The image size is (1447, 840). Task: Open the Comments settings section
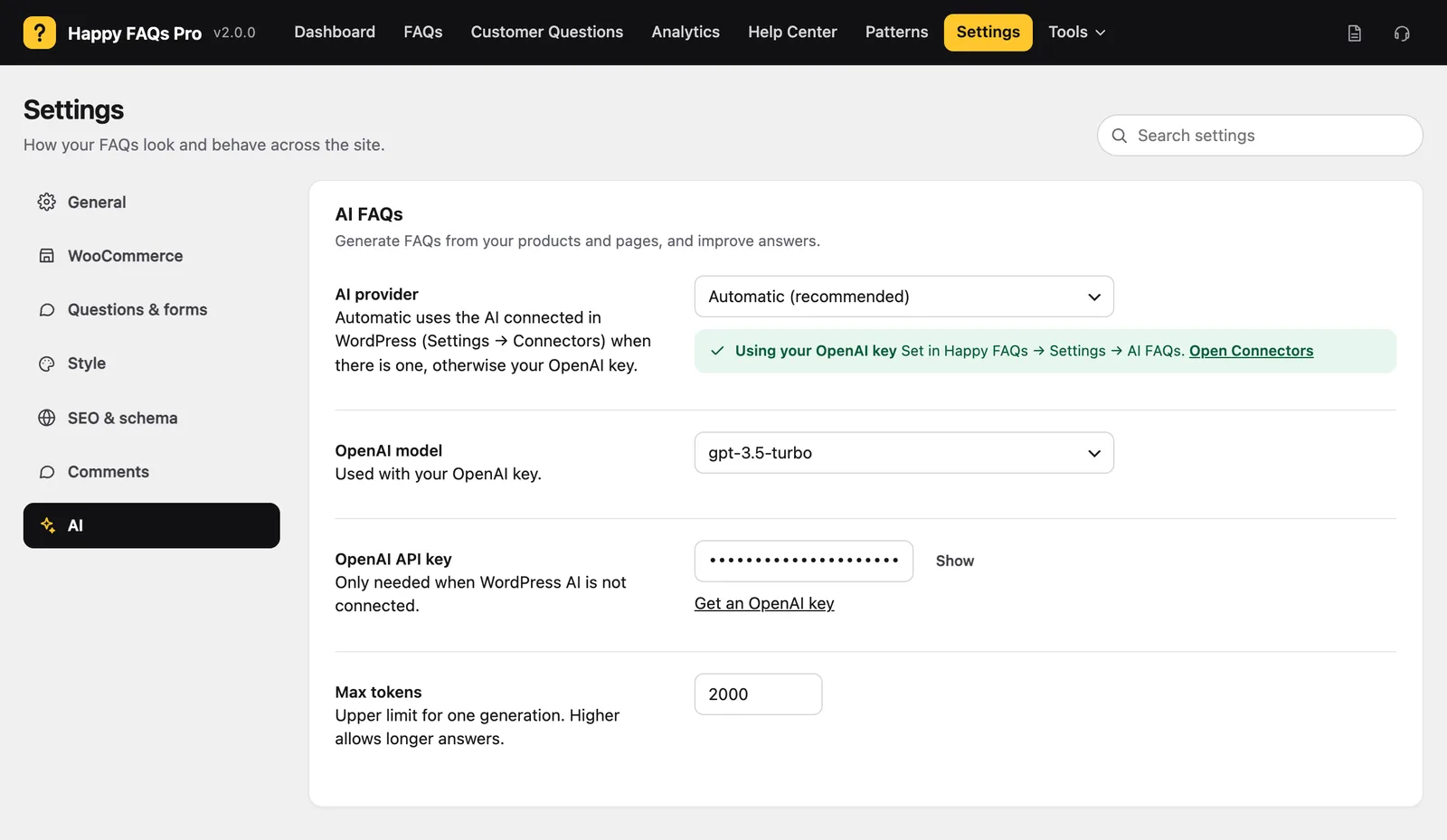pyautogui.click(x=152, y=472)
